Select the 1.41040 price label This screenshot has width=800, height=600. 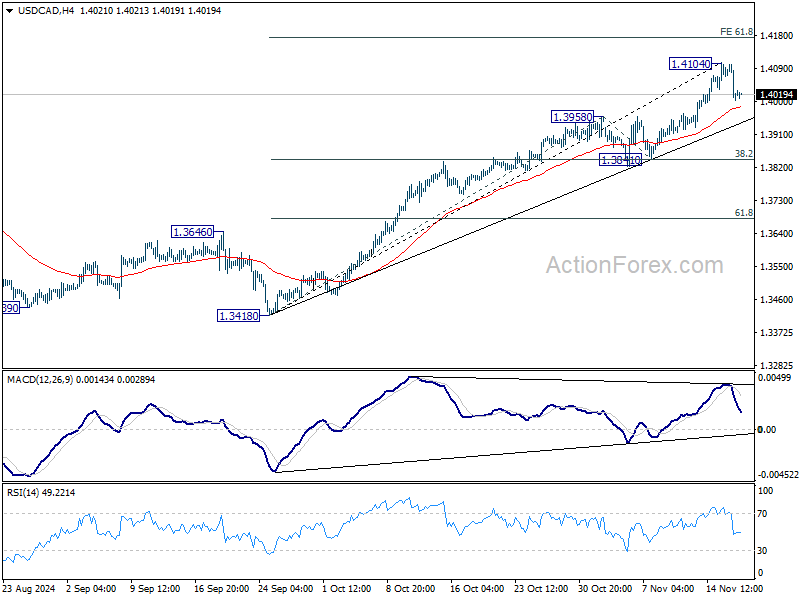click(x=690, y=64)
